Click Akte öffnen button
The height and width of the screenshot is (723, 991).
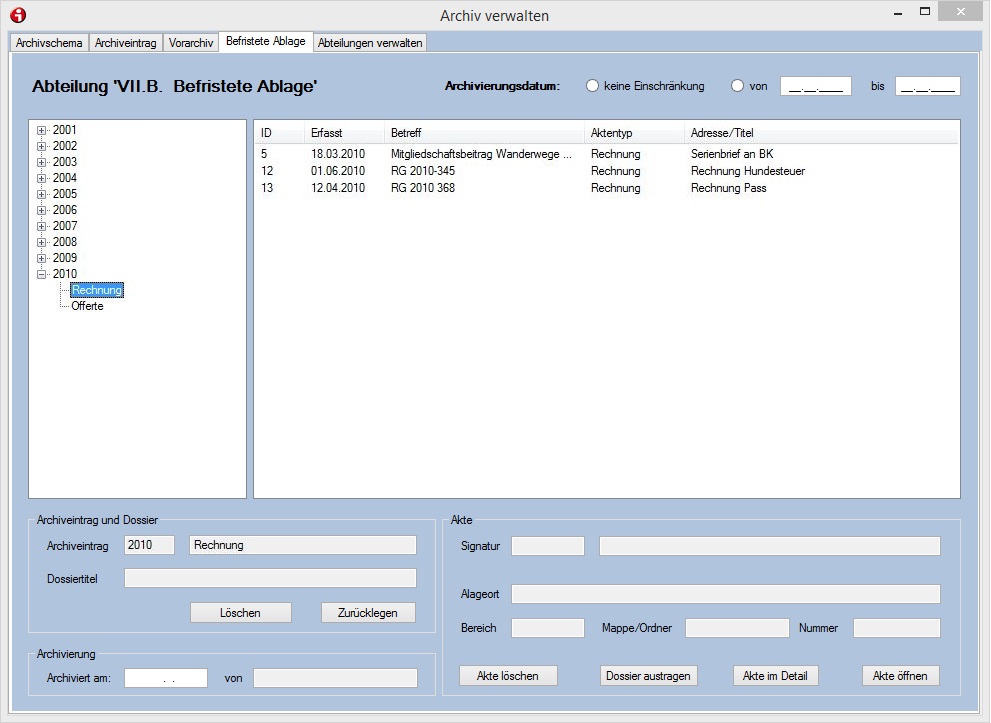900,676
